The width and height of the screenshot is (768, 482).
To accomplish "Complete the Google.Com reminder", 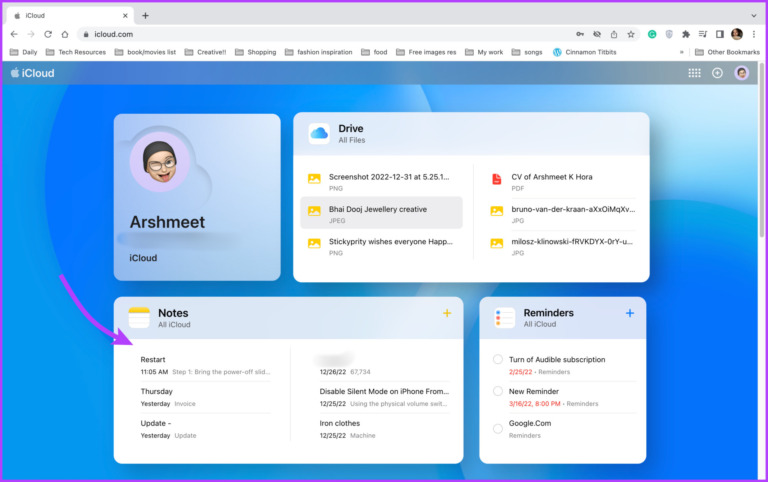I will point(498,428).
